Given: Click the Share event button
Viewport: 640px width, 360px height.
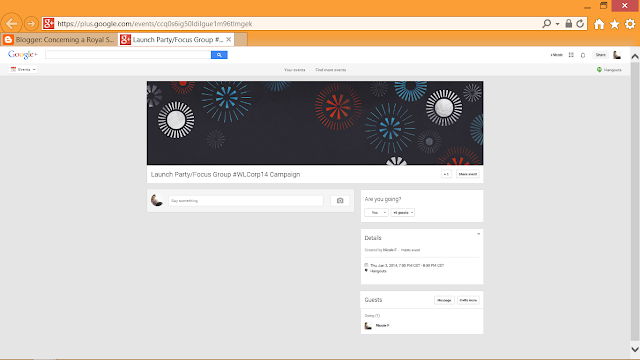Looking at the screenshot, I should (x=468, y=174).
